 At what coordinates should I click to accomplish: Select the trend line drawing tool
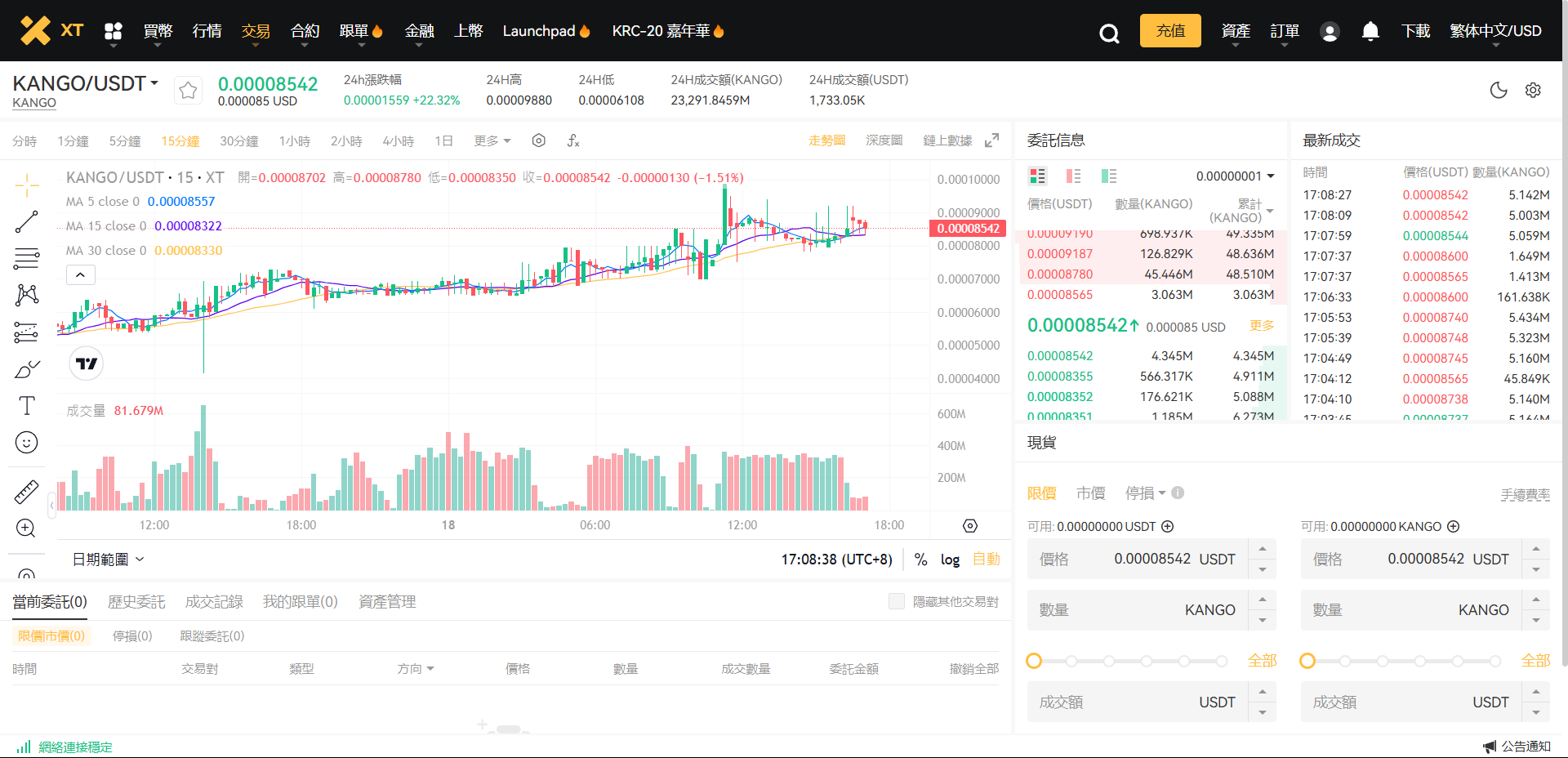tap(27, 222)
